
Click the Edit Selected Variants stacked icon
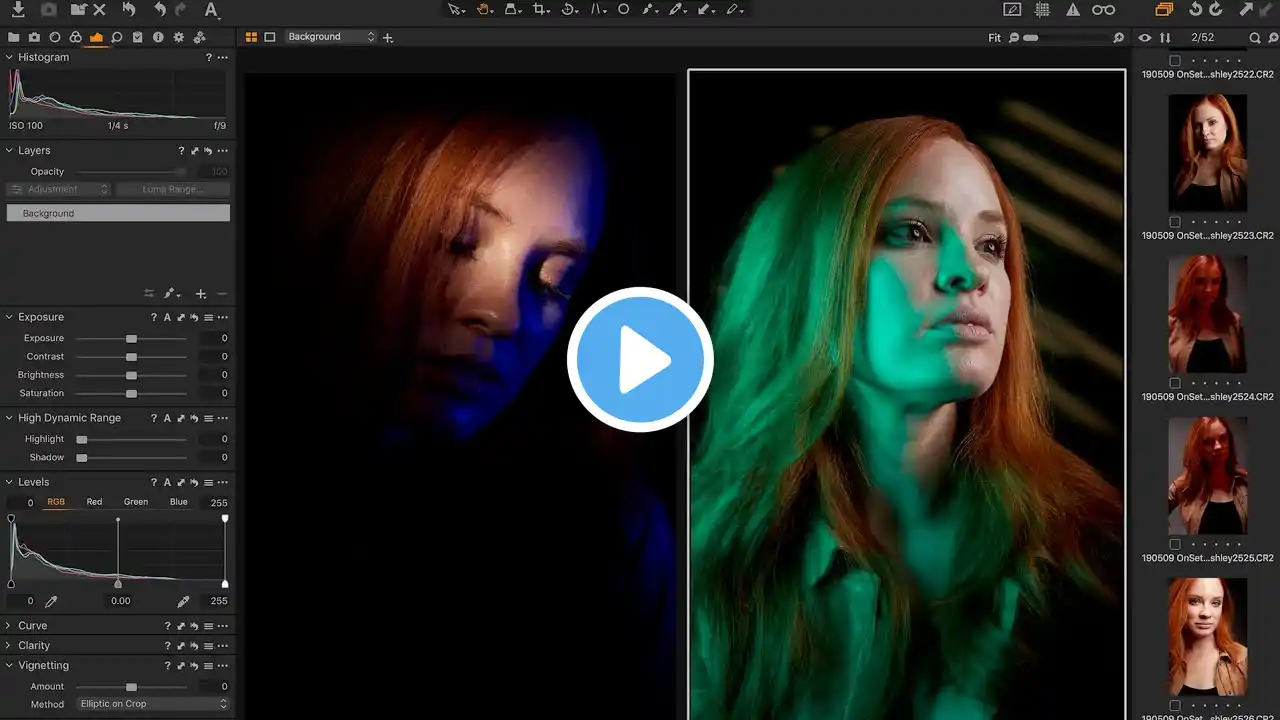click(x=1163, y=10)
